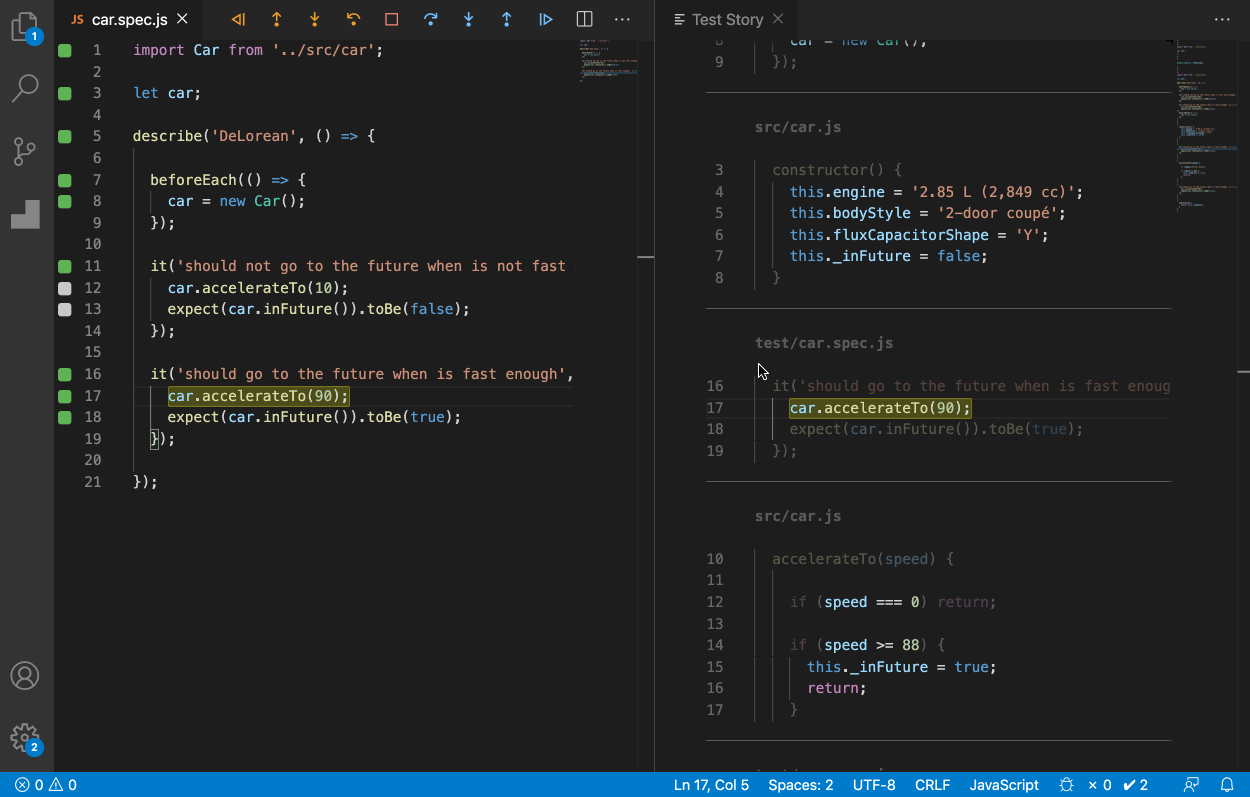This screenshot has height=797, width=1250.
Task: Click highlighted car.accelerateTo(90); in Test Story
Action: [880, 408]
